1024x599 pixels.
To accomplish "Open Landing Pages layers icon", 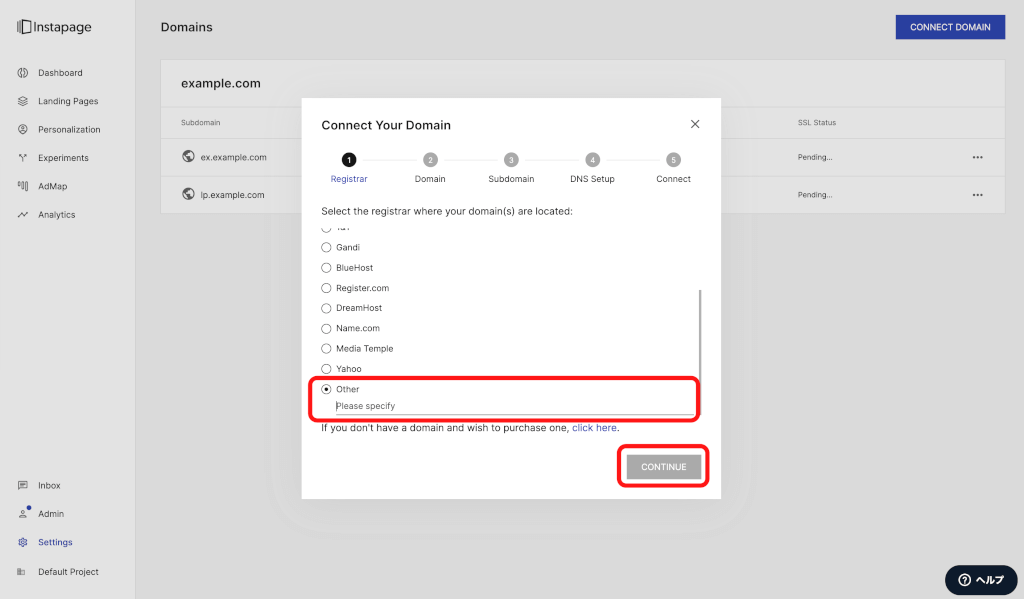I will (22, 101).
